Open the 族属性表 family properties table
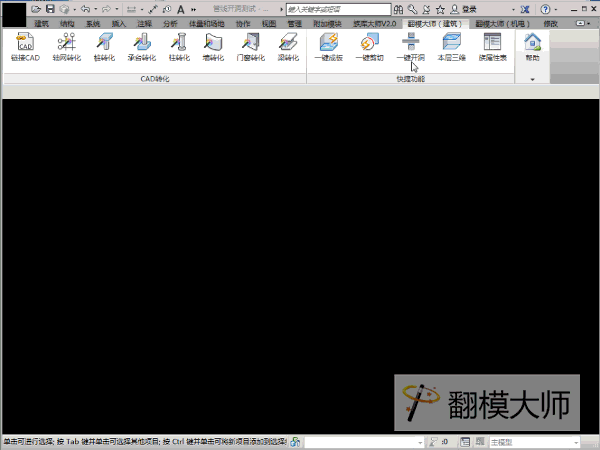The height and width of the screenshot is (450, 600). (x=492, y=46)
